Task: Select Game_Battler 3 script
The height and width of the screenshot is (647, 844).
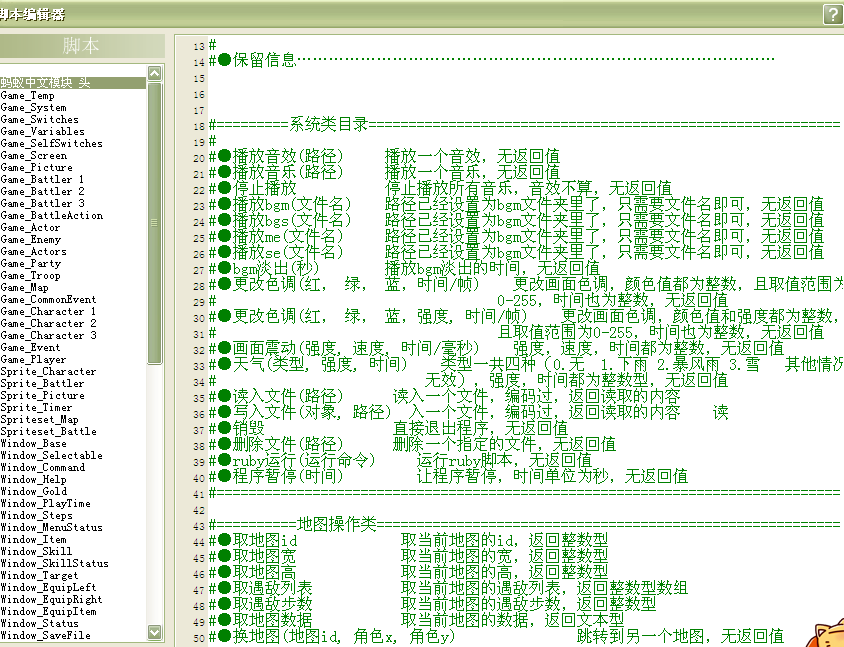Action: click(43, 203)
